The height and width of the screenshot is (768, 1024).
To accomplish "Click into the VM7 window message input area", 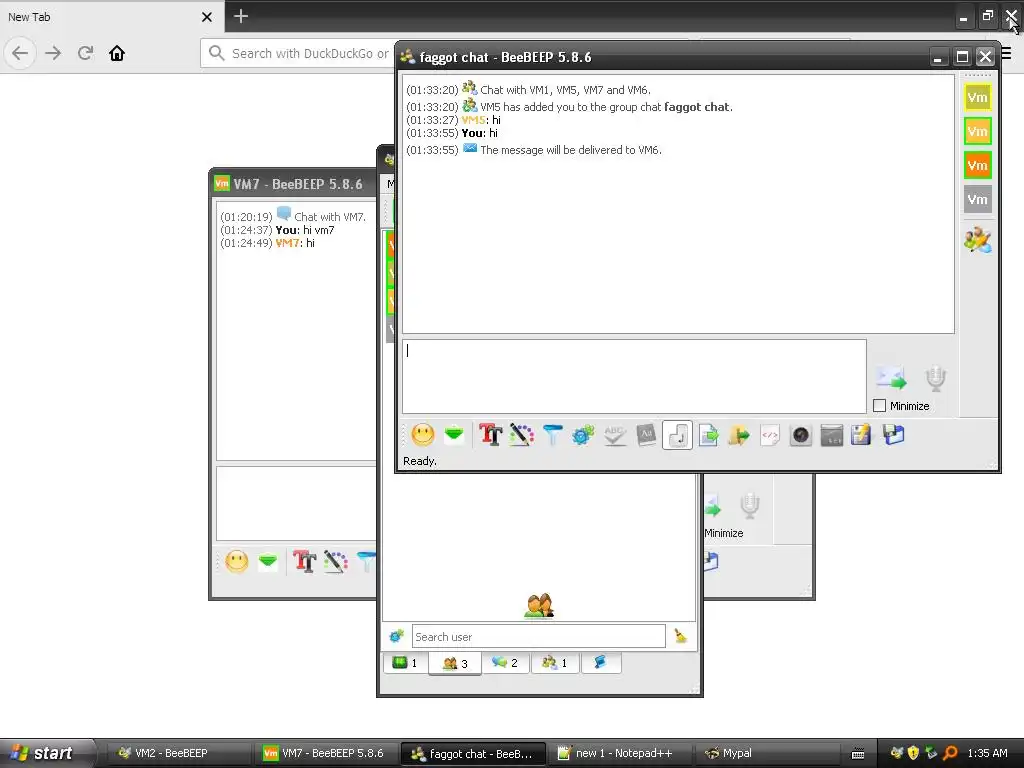I will click(296, 503).
